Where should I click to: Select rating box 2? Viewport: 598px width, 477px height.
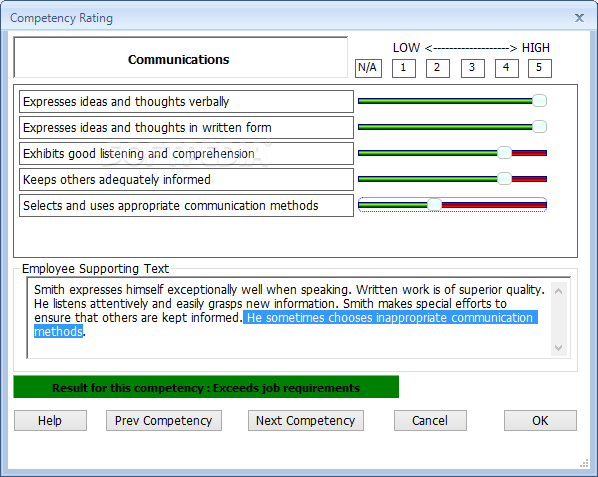coord(437,68)
